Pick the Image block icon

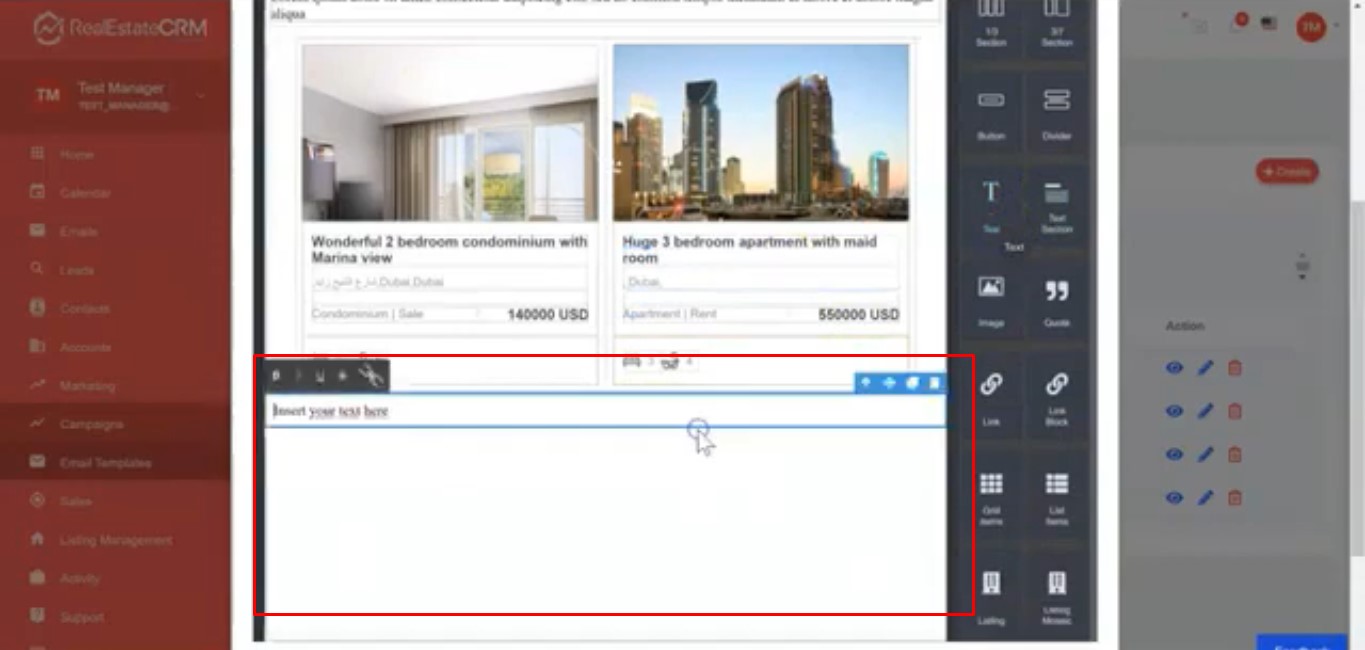click(x=991, y=297)
